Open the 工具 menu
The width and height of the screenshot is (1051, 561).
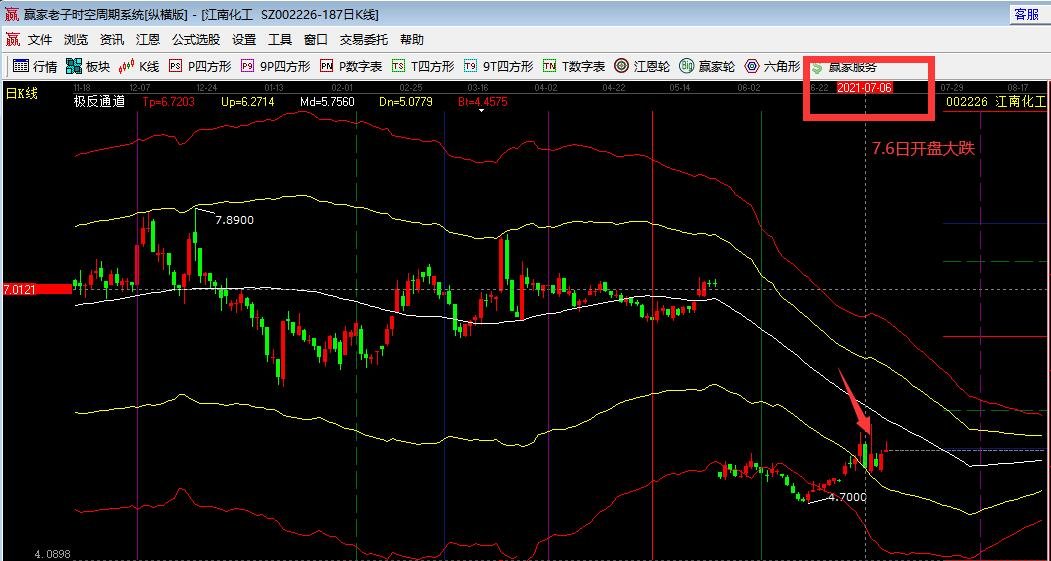point(280,40)
